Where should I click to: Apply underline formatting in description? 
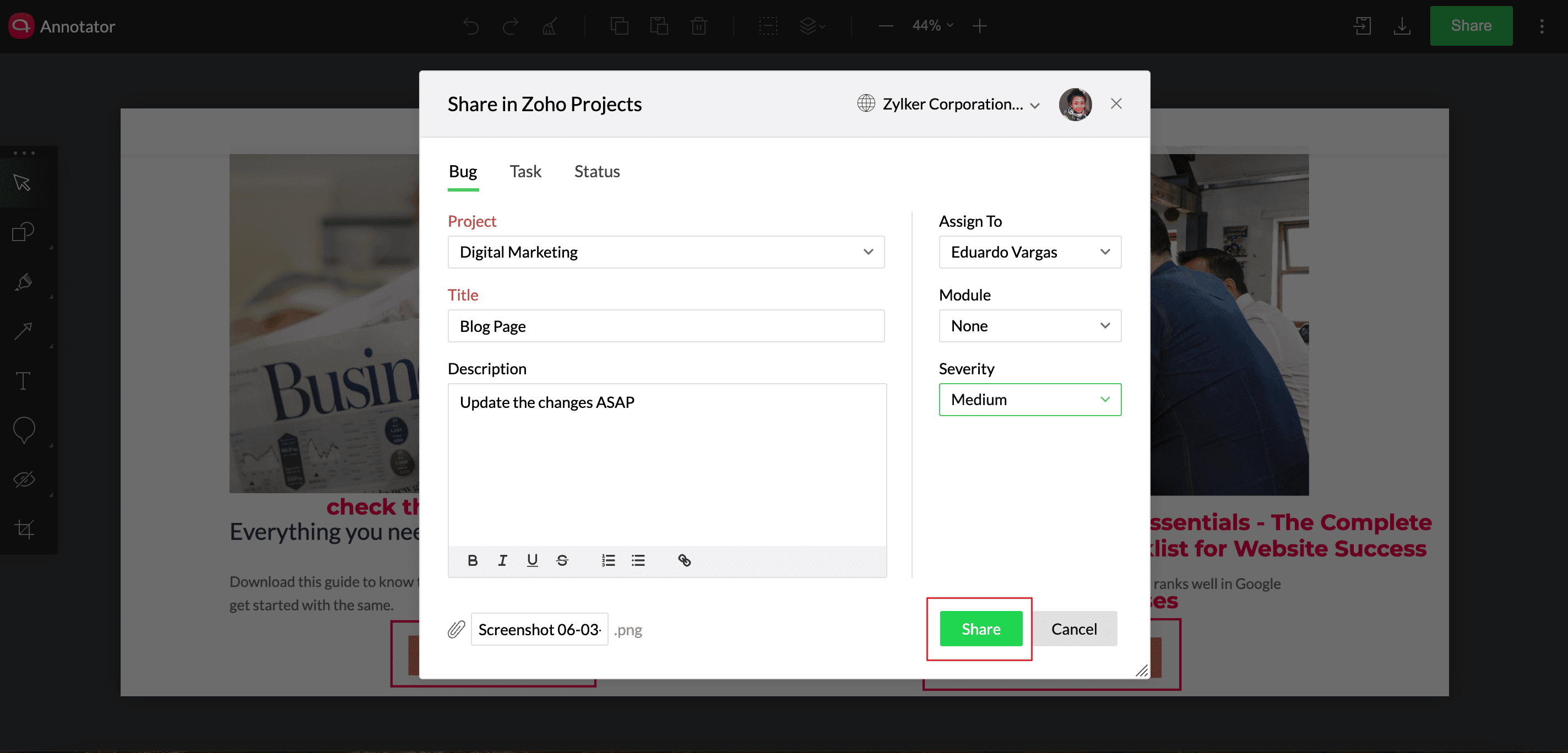tap(532, 560)
